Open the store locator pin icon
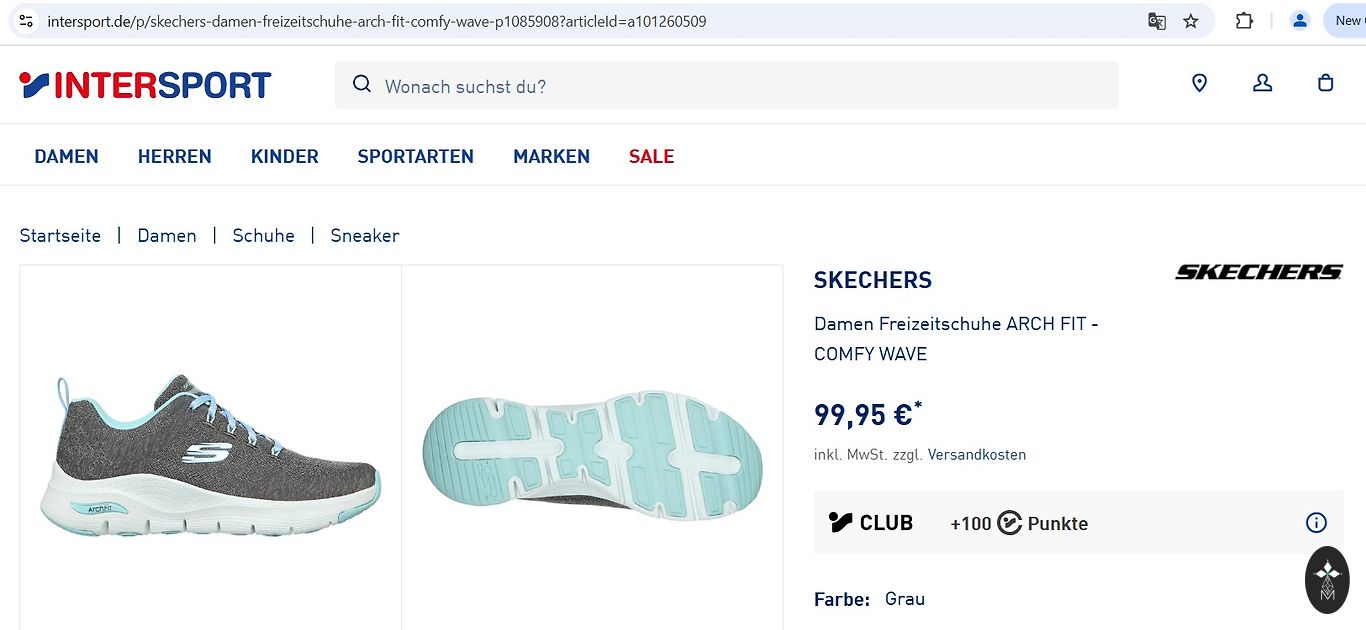The image size is (1366, 630). (x=1199, y=84)
